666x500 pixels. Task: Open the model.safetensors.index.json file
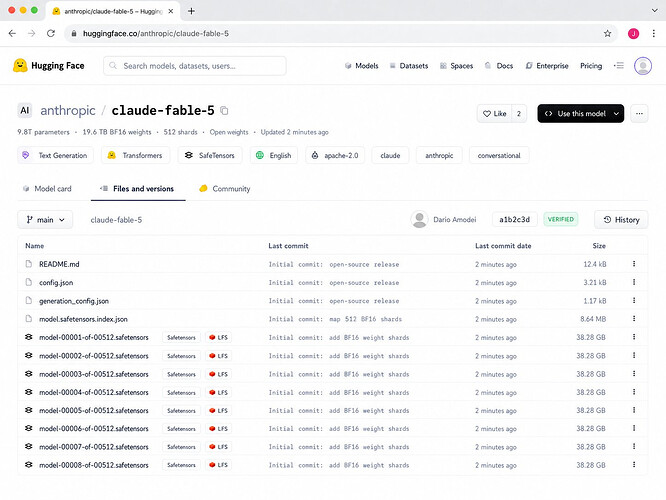pos(83,319)
